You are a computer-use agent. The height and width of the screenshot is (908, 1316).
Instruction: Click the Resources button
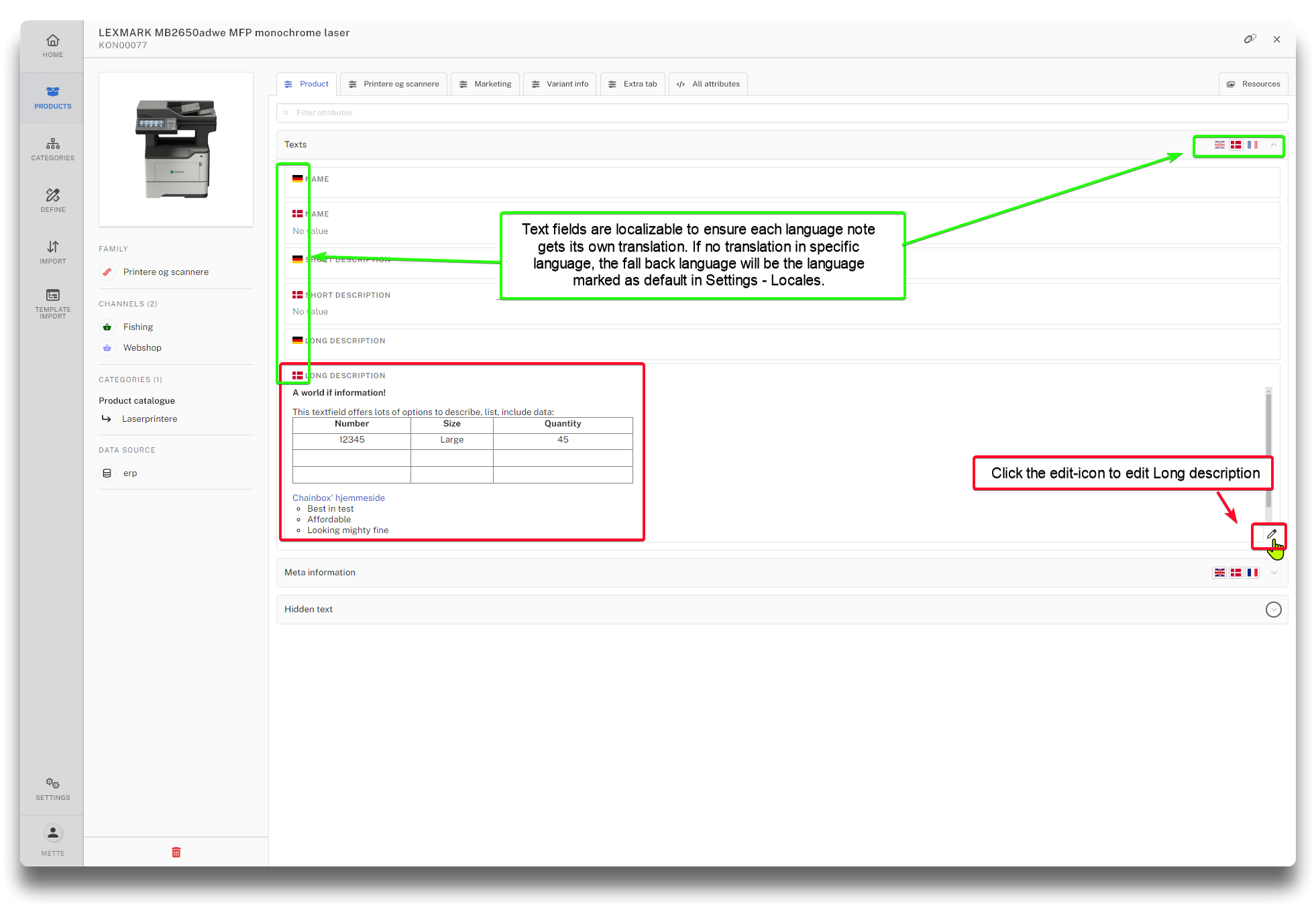pos(1253,84)
